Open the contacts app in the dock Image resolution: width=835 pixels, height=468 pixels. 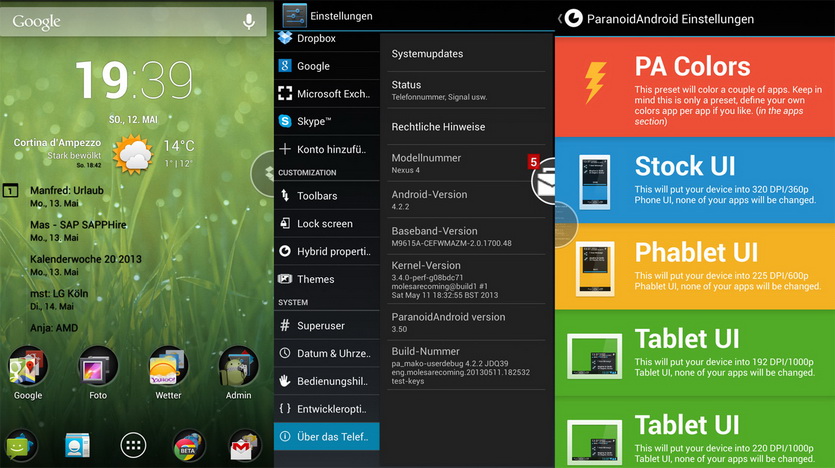[77, 445]
